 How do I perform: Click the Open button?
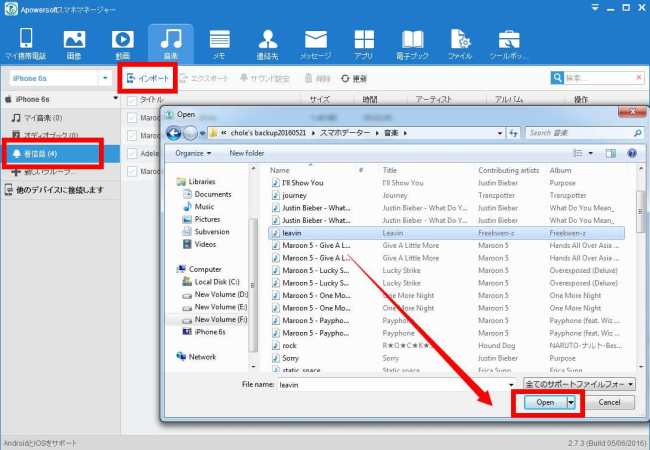[x=545, y=402]
